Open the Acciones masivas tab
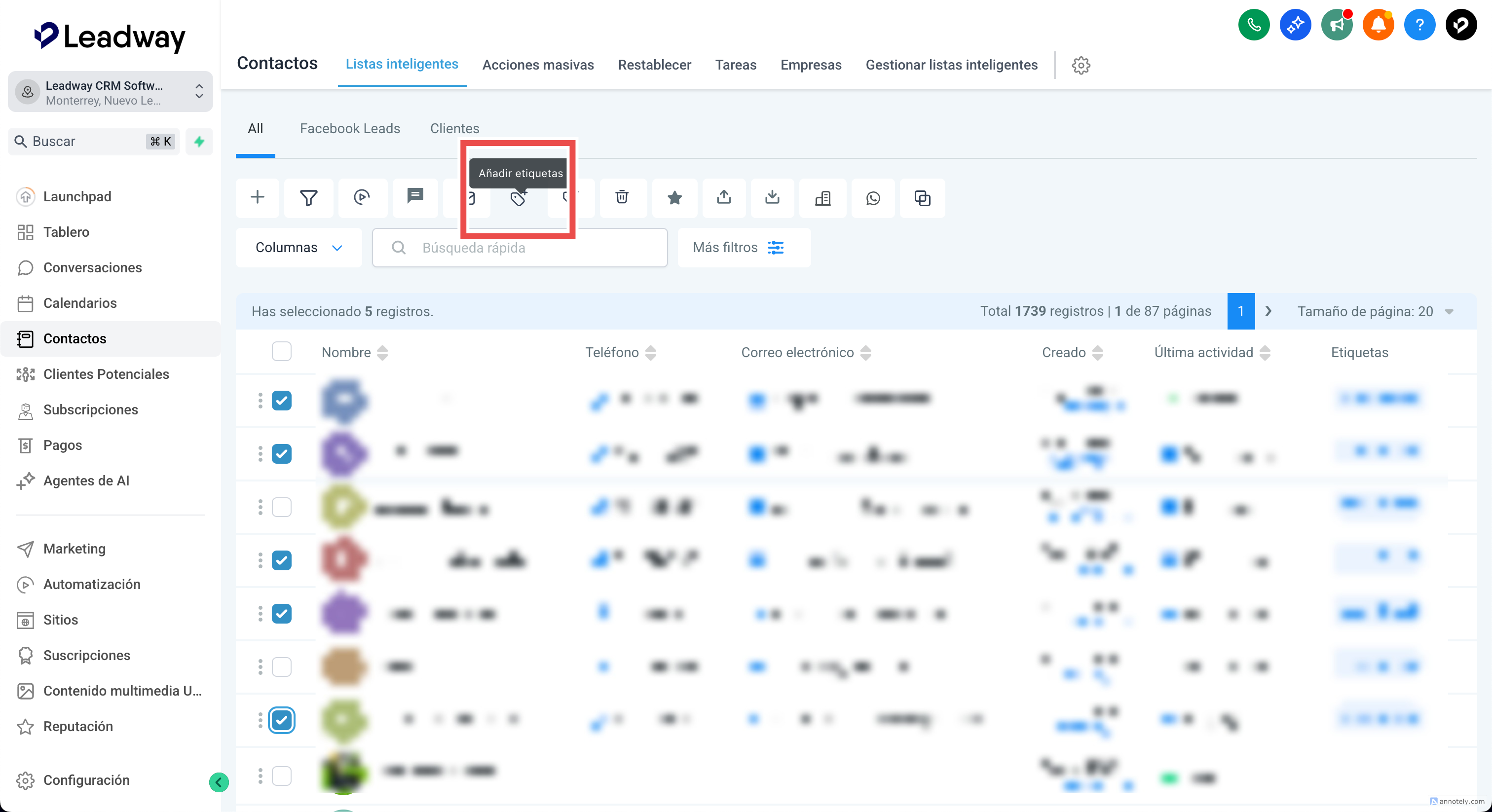Screen dimensions: 1492x812 click(x=537, y=65)
